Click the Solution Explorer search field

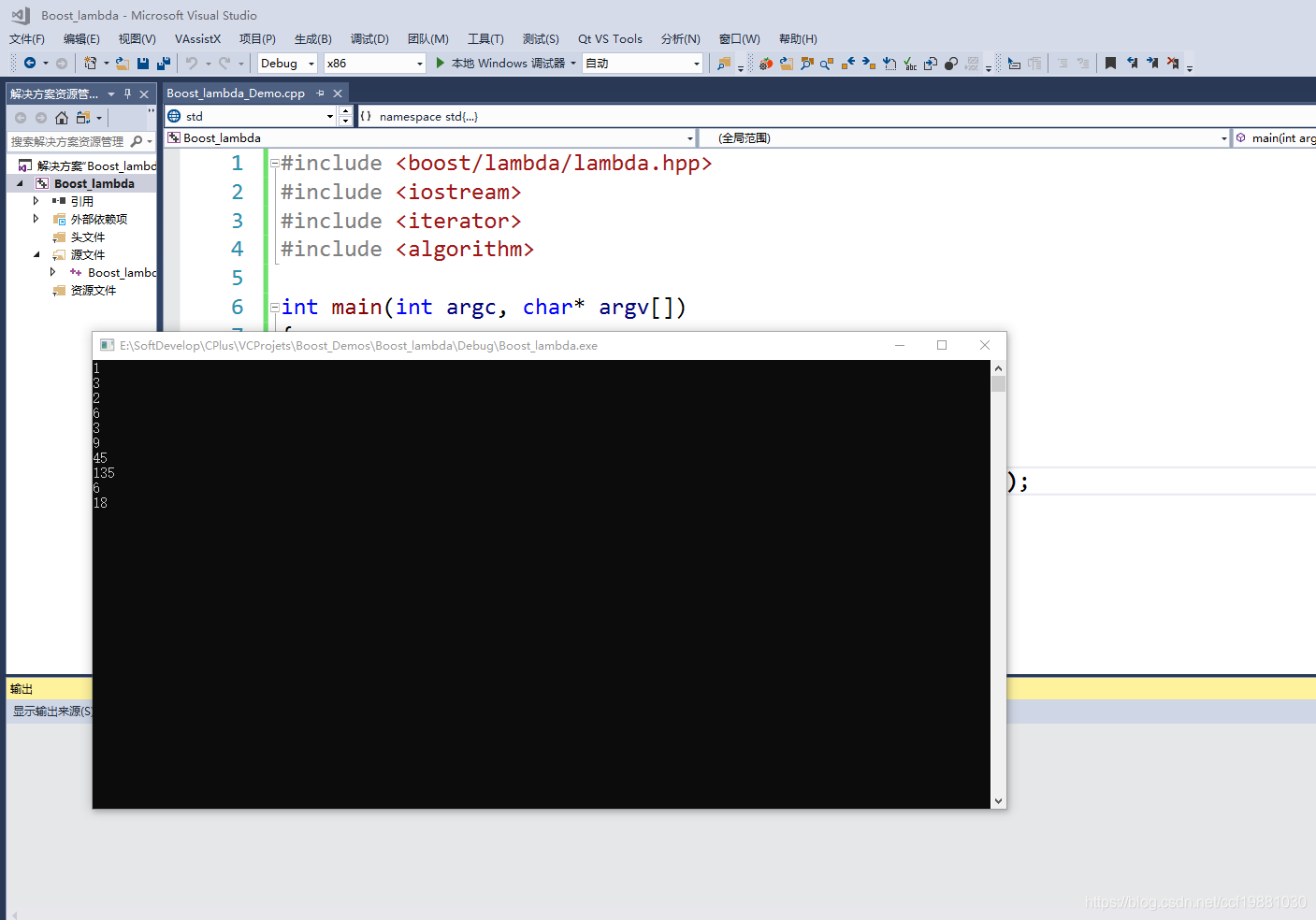[x=67, y=141]
